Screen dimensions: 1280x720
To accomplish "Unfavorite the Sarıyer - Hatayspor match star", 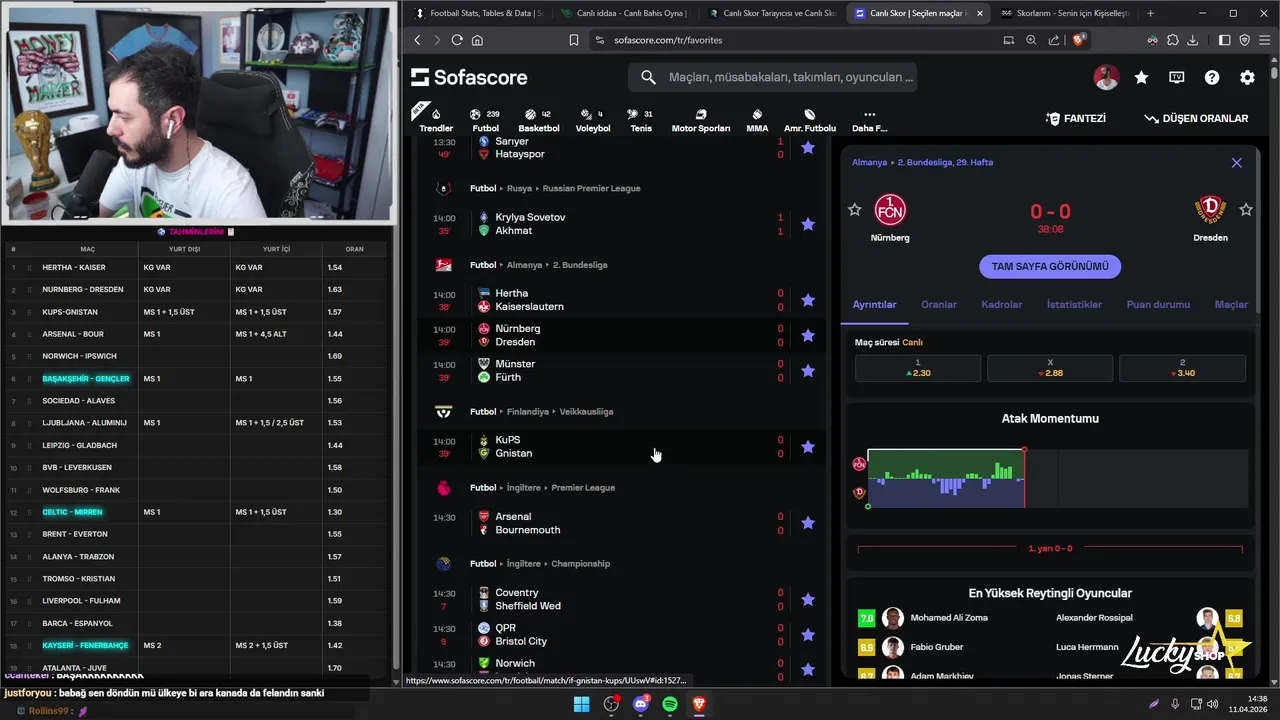I will pos(808,148).
